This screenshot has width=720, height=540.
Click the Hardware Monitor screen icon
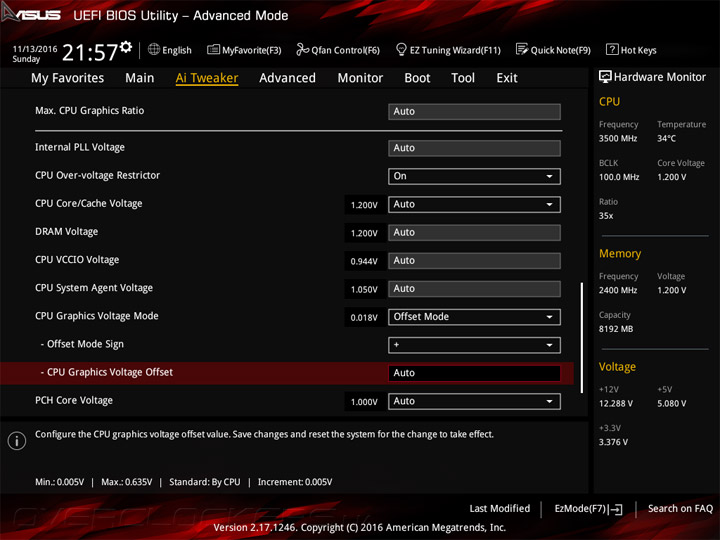(x=605, y=77)
